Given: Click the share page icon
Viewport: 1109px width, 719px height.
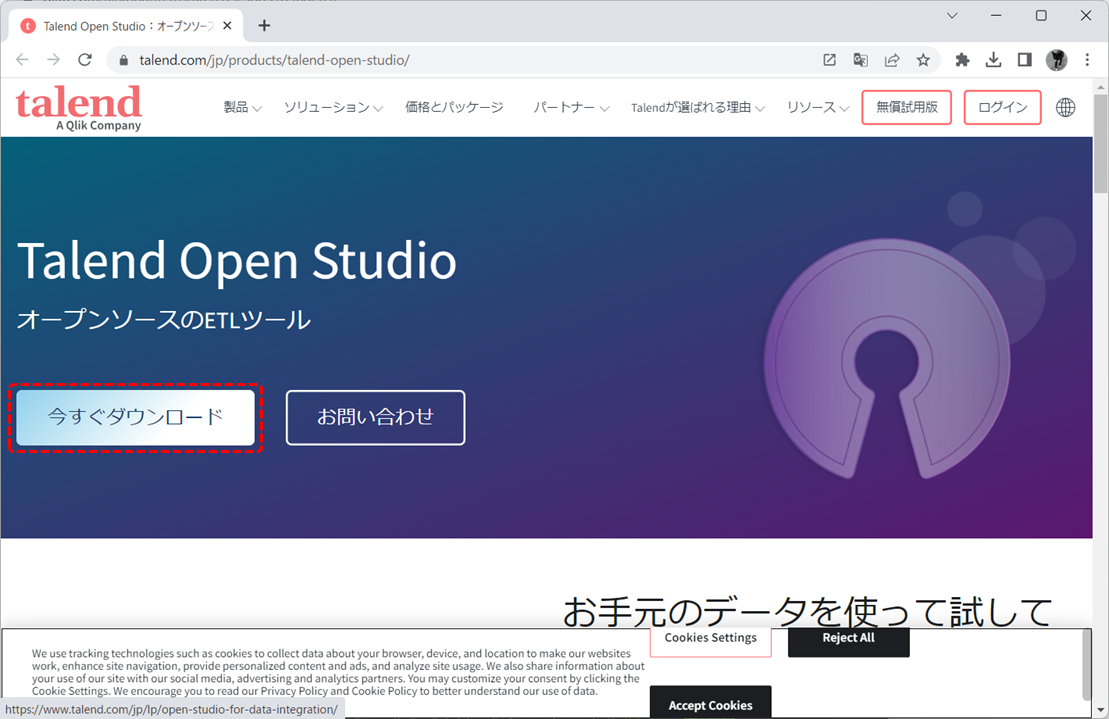Looking at the screenshot, I should coord(892,60).
